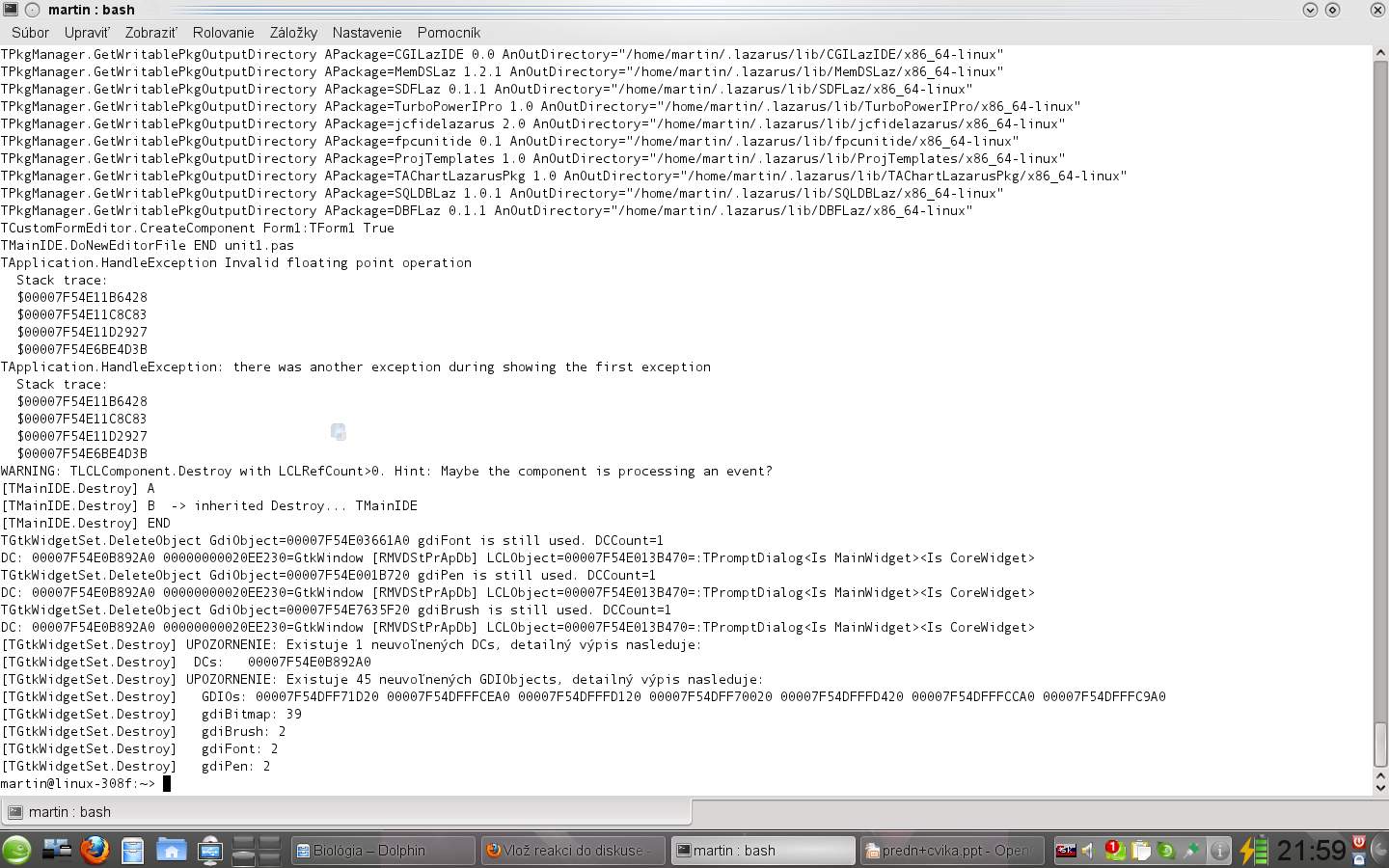Click the 'gdiPen: 2' text
Image resolution: width=1389 pixels, height=868 pixels.
236,766
